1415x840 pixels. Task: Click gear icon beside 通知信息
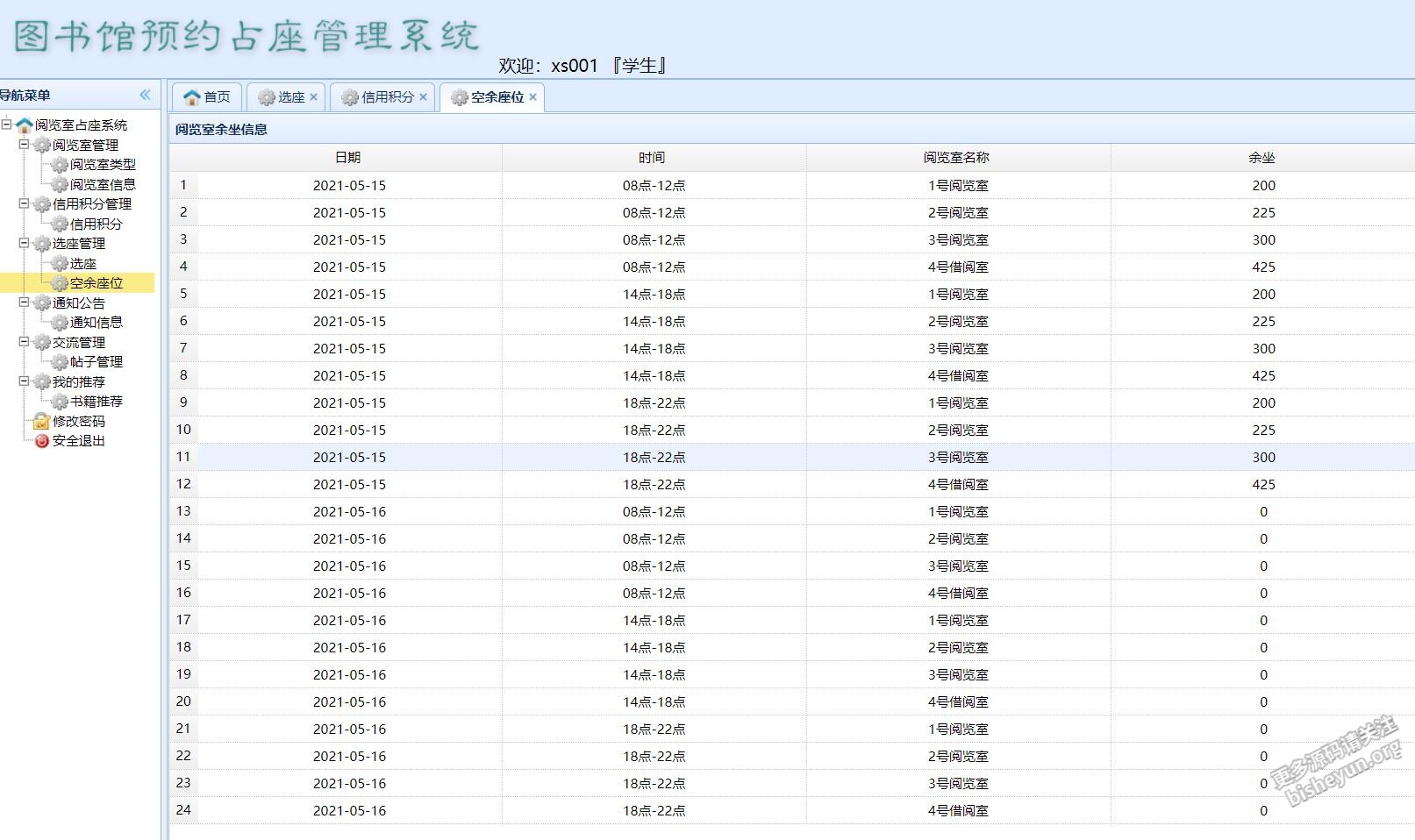coord(60,323)
